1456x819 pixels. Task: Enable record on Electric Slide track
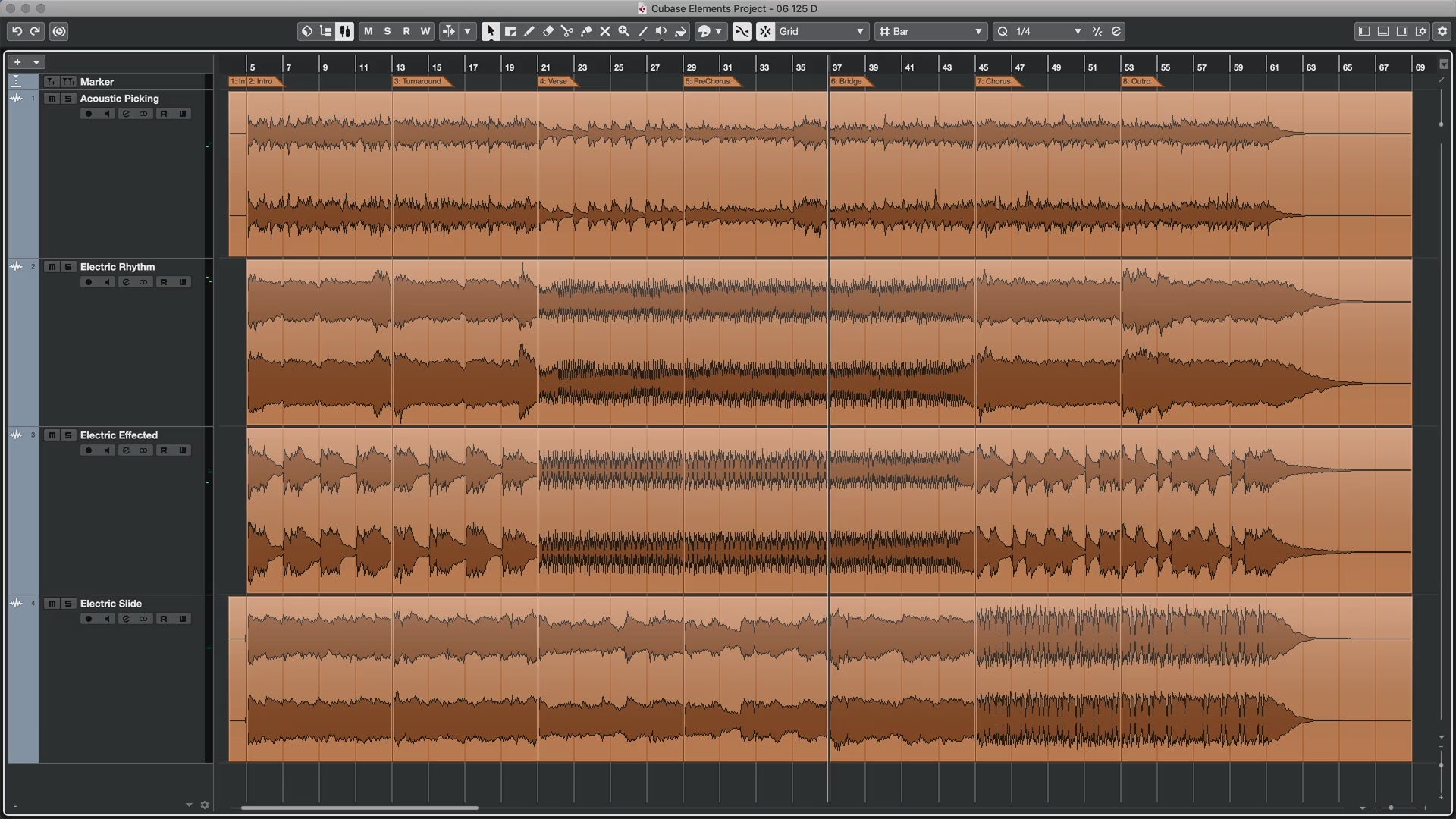pos(89,619)
